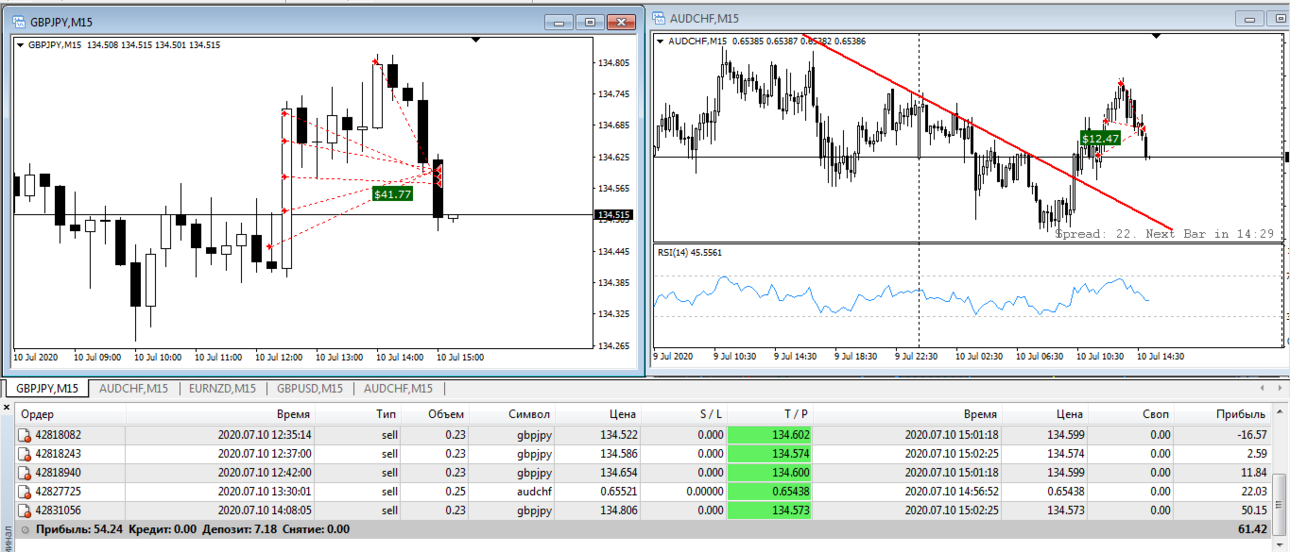Sort by the Своп column header
Viewport: 1290px width, 552px height.
click(1130, 414)
